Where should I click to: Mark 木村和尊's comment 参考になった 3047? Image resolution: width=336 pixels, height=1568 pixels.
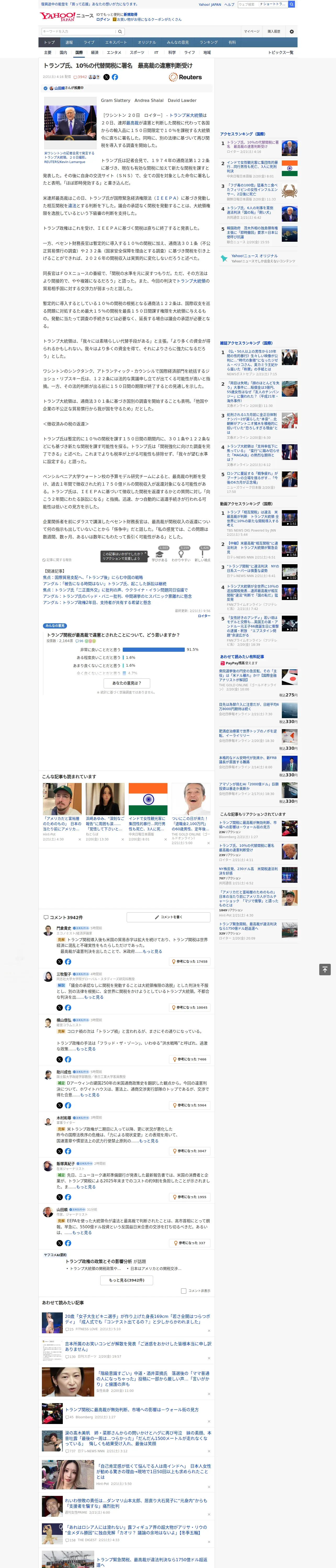pyautogui.click(x=190, y=1151)
